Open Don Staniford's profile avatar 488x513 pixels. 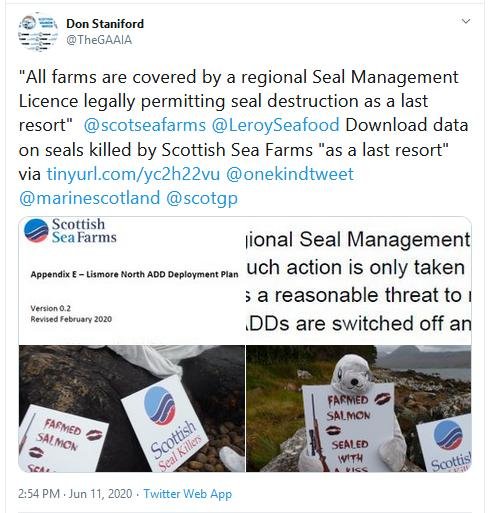point(38,32)
